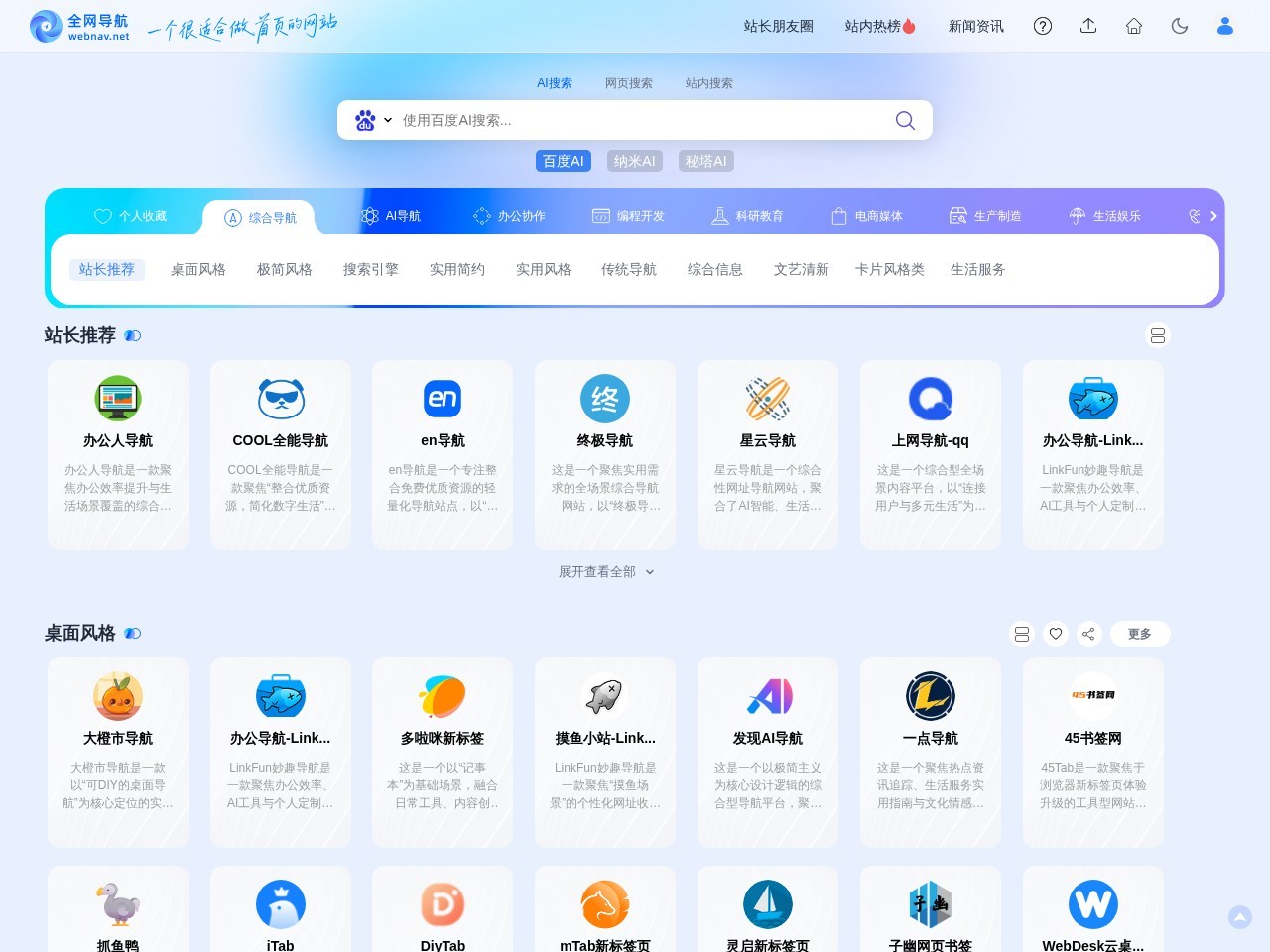This screenshot has height=952, width=1270.
Task: Click the home icon in the top bar
Action: pos(1134,26)
